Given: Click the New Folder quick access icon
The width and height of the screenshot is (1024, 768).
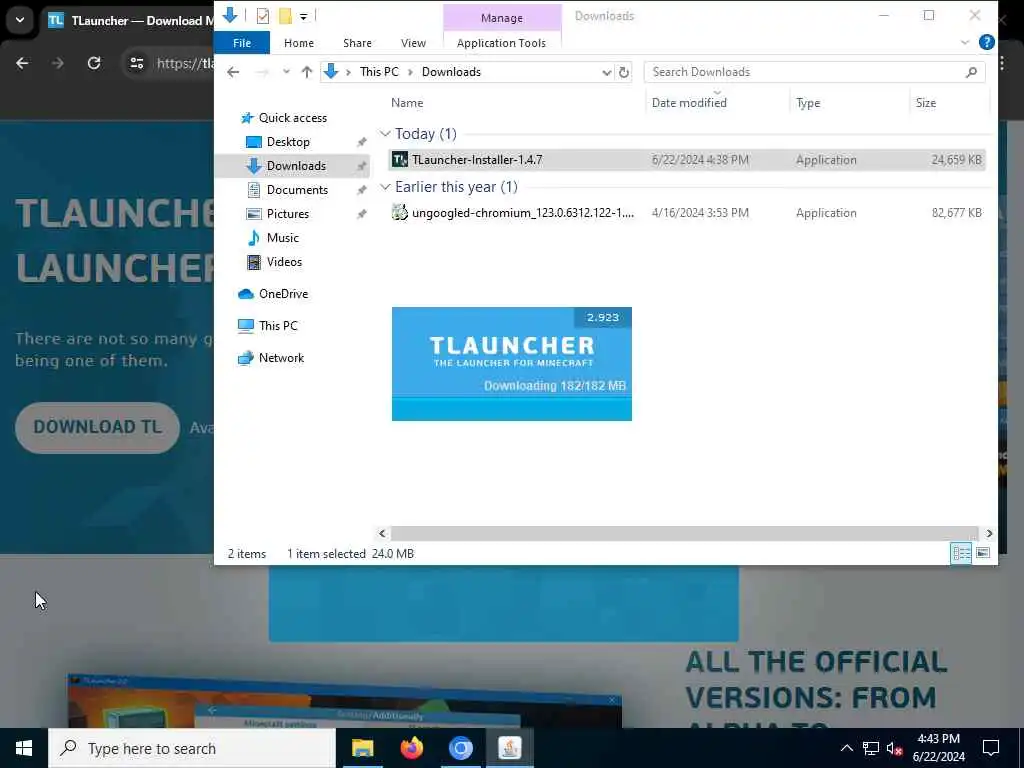Looking at the screenshot, I should click(x=285, y=16).
